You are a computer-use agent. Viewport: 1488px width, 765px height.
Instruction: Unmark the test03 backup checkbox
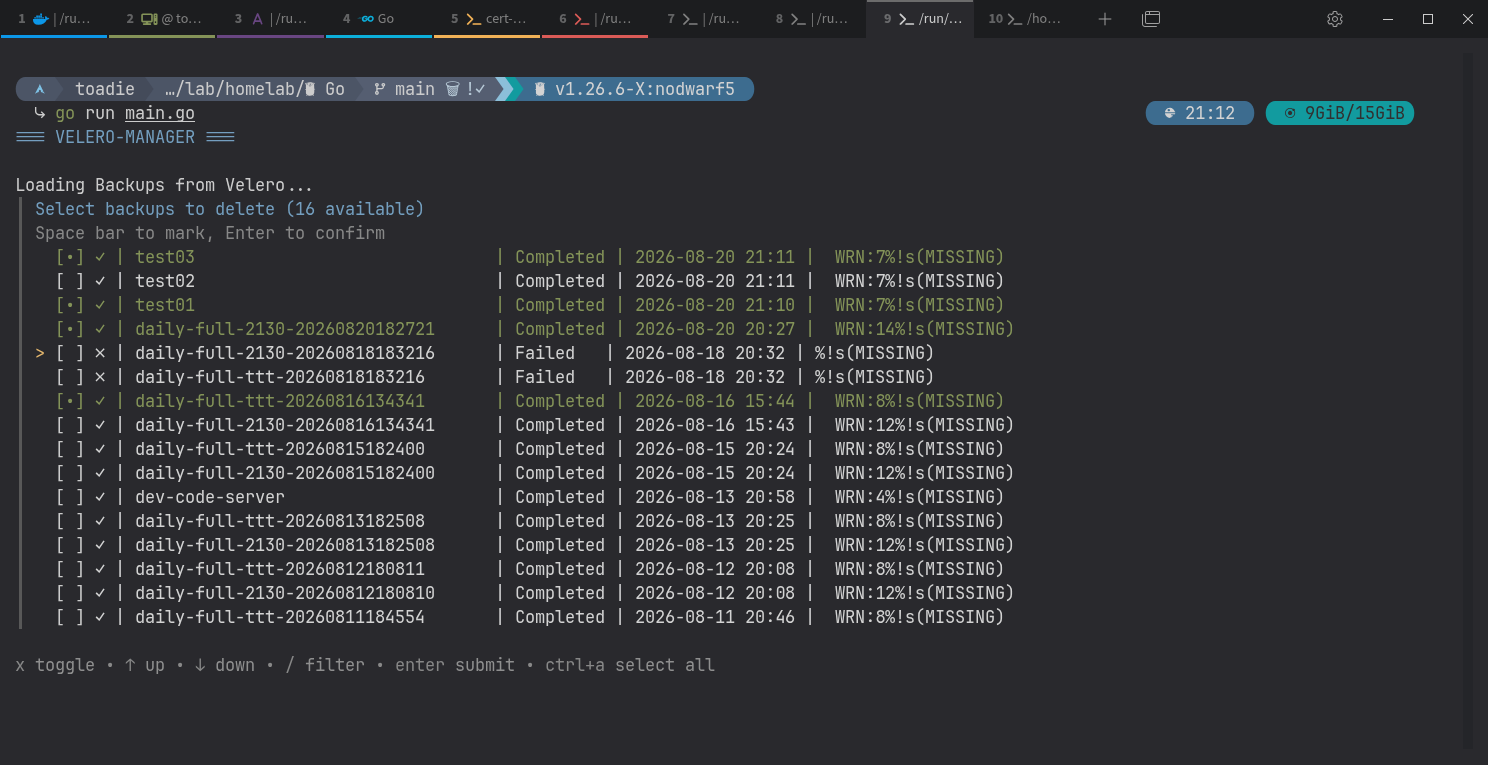70,257
